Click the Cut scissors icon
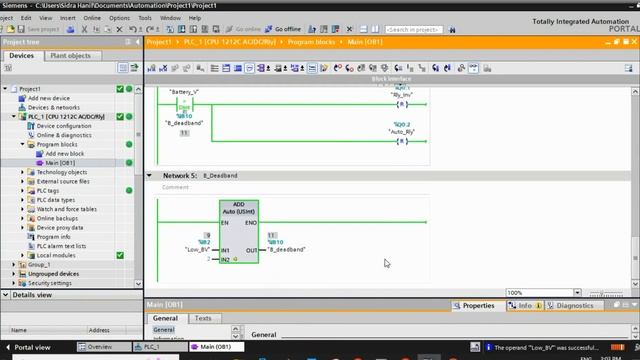Image resolution: width=640 pixels, height=360 pixels. pyautogui.click(x=84, y=29)
